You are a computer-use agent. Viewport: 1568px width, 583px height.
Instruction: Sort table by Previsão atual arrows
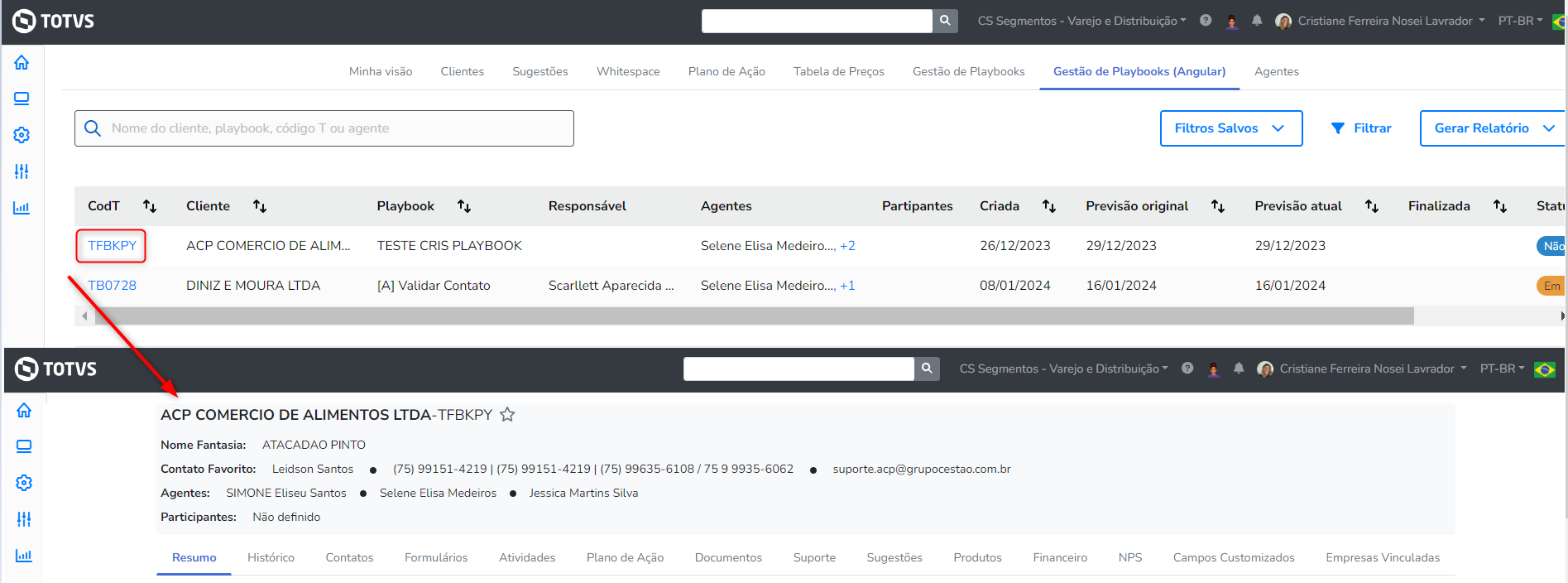click(x=1372, y=206)
